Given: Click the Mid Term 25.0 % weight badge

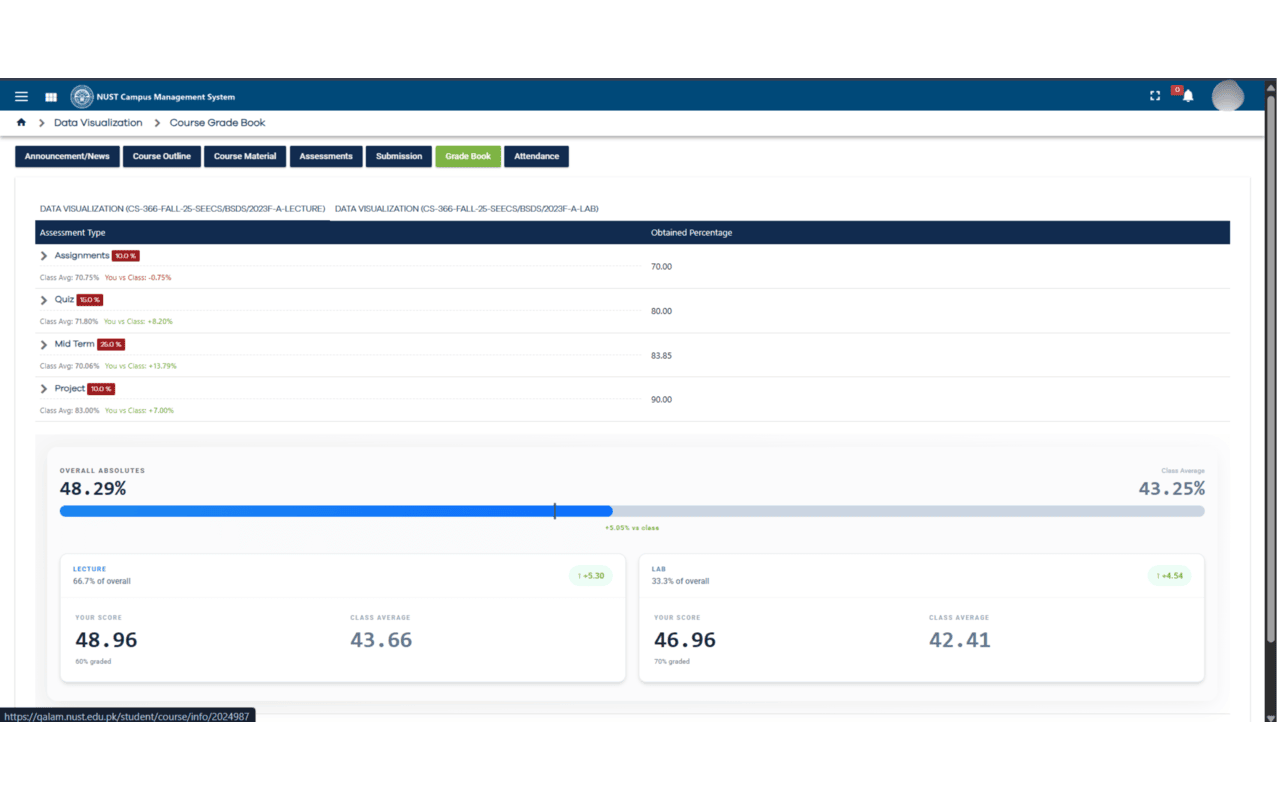Looking at the screenshot, I should pos(111,344).
